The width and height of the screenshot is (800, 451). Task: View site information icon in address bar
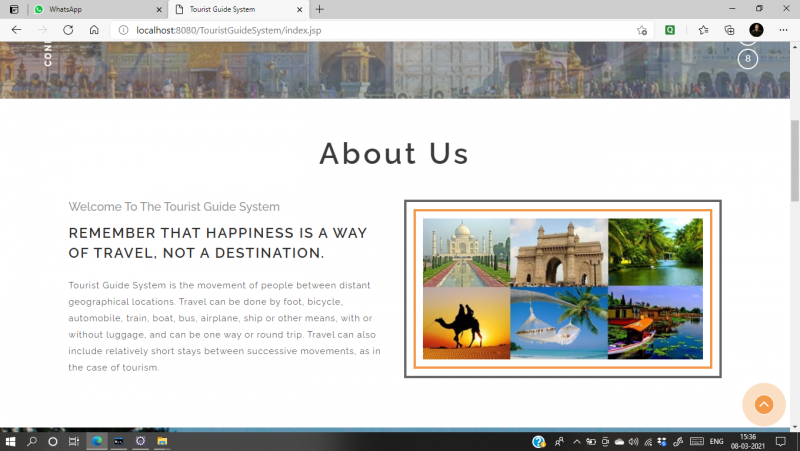(123, 30)
